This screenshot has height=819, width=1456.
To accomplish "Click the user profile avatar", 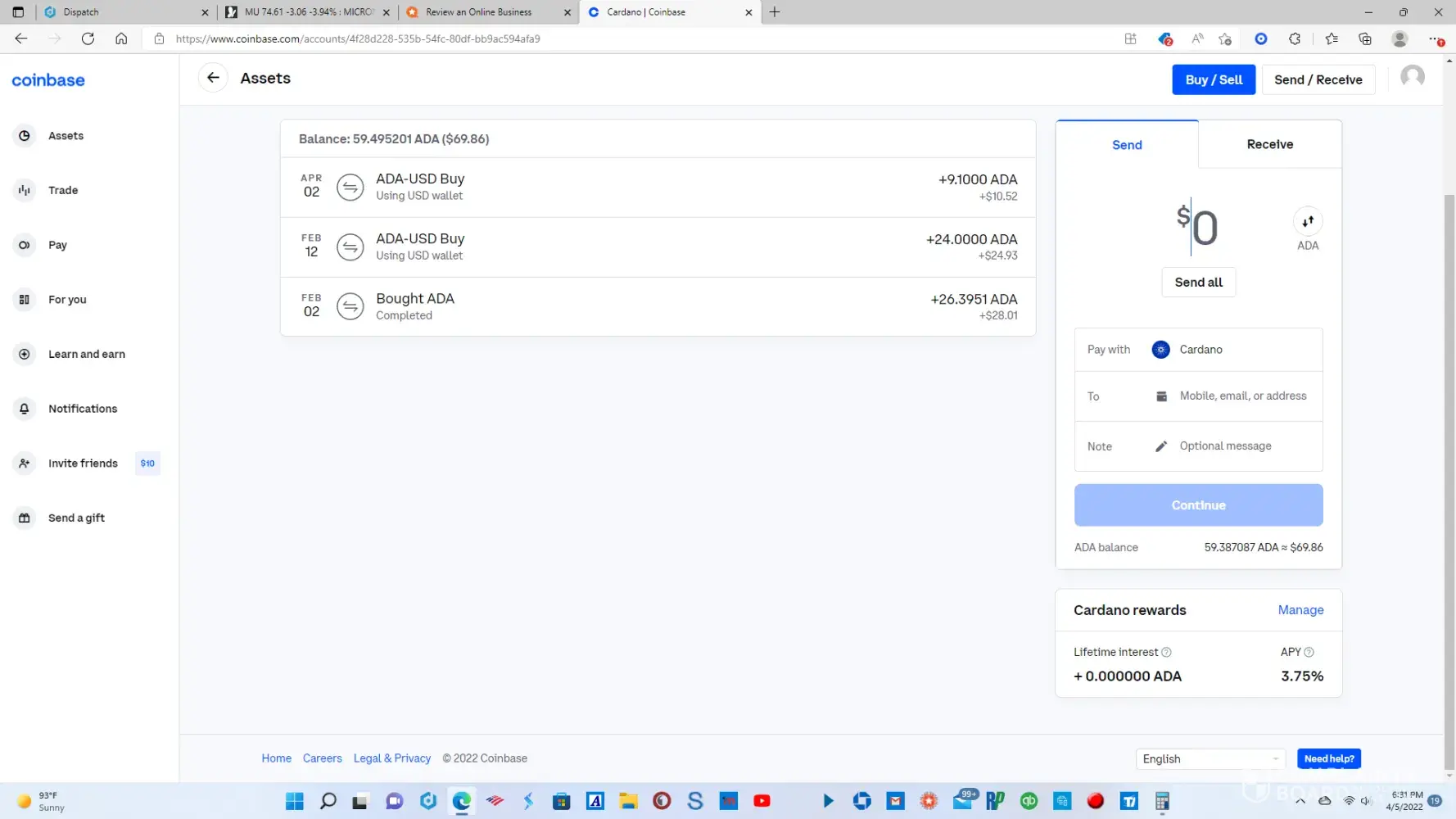I will point(1412,77).
